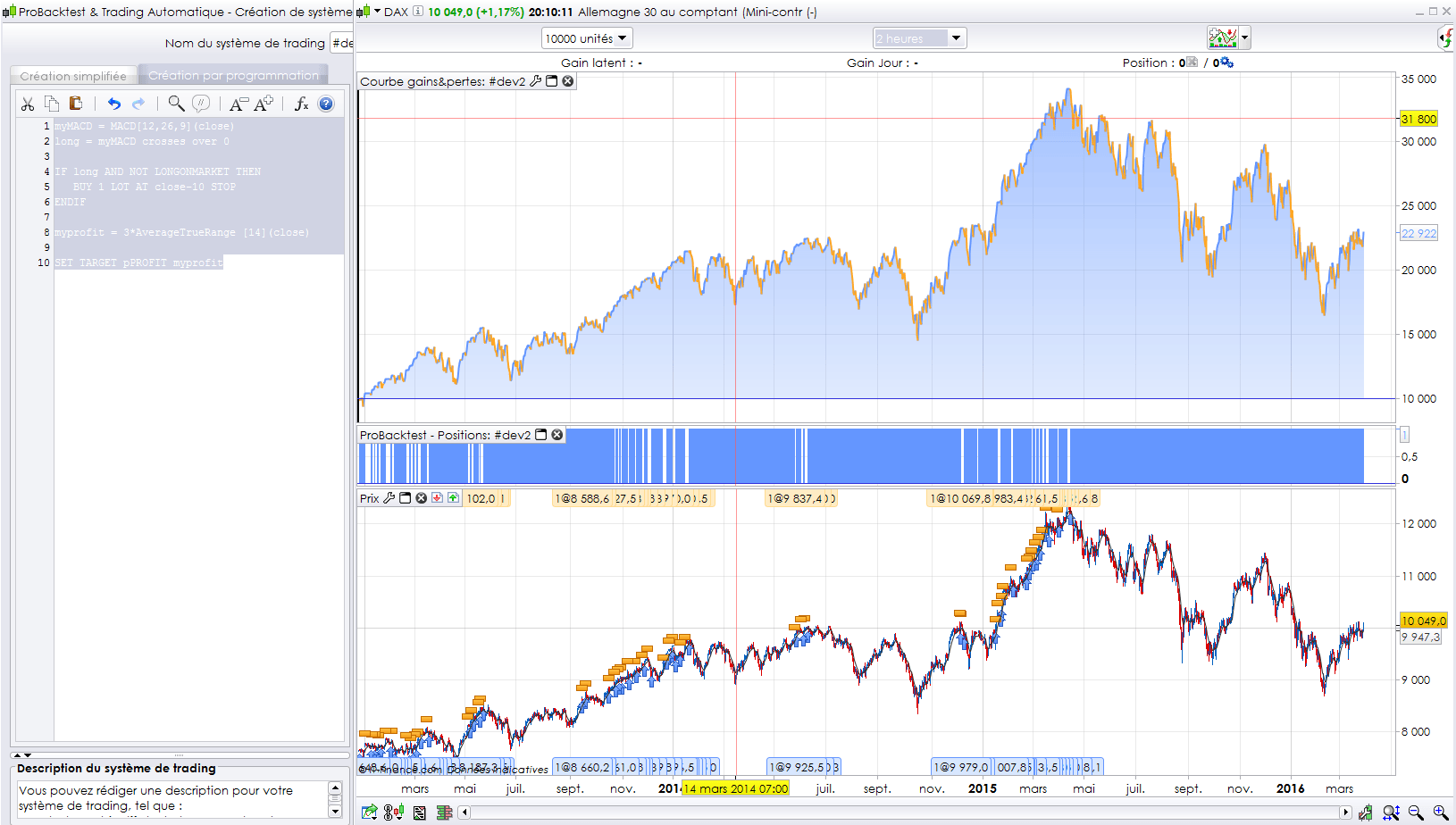Zoom in the chart with plus magnifier
Viewport: 1456px width, 825px height.
click(x=1441, y=812)
